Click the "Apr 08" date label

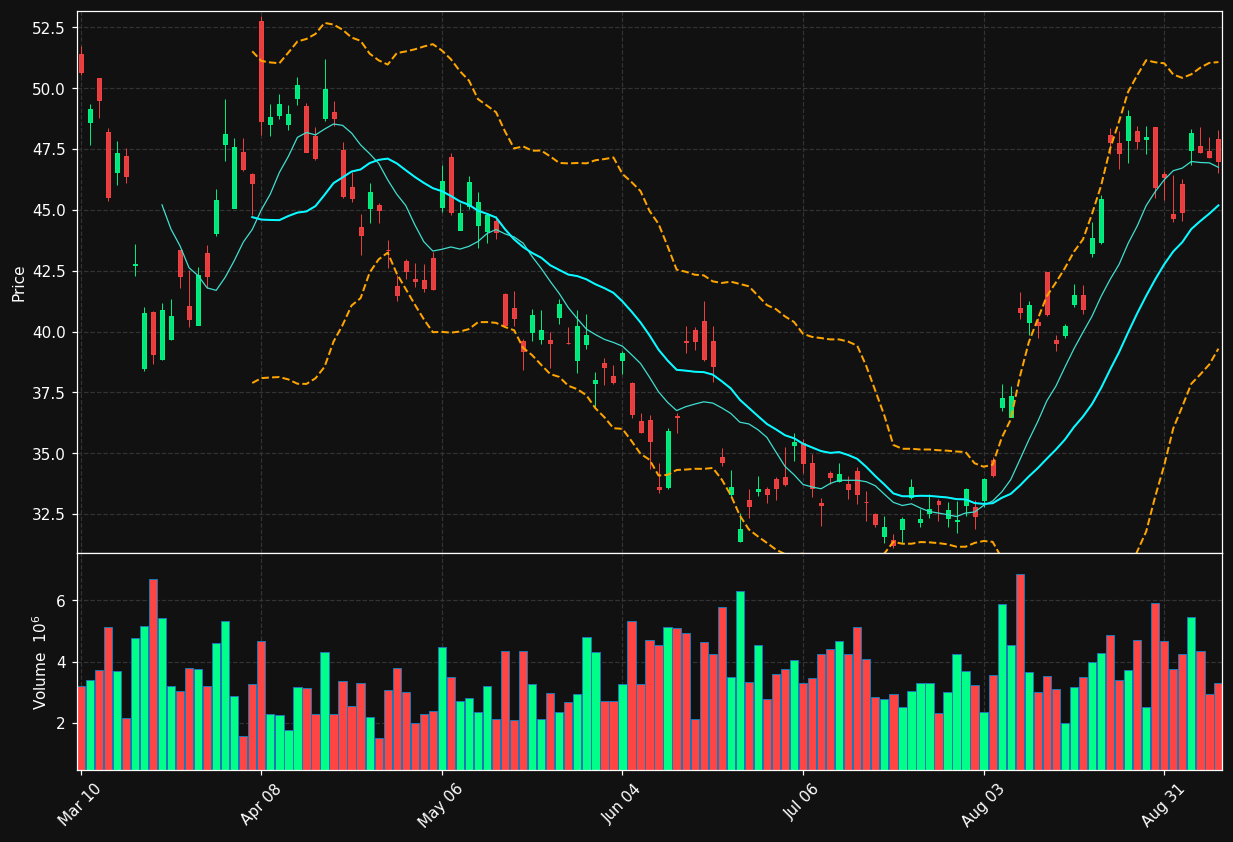(260, 804)
